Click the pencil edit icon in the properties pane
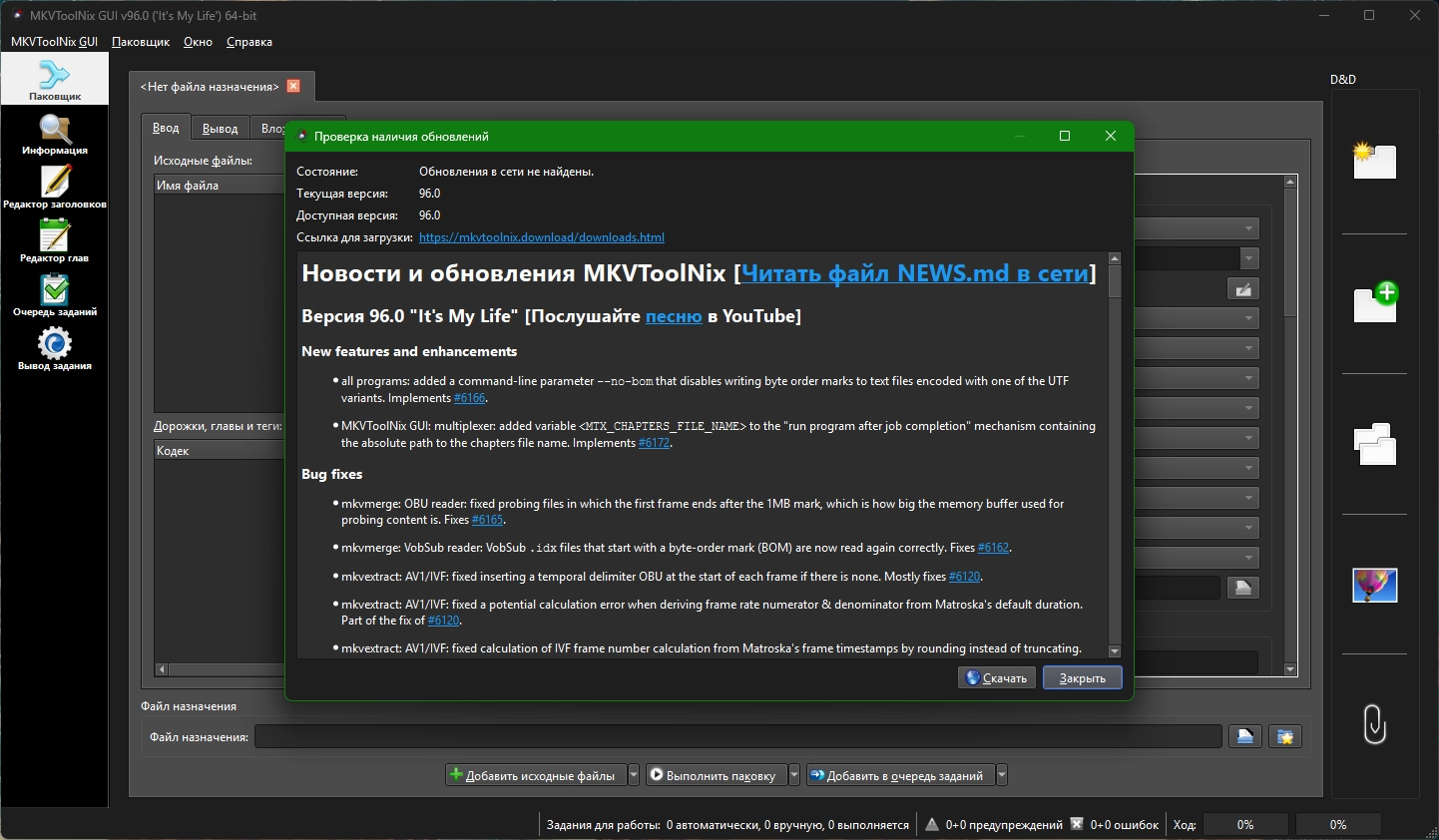 pyautogui.click(x=1243, y=289)
